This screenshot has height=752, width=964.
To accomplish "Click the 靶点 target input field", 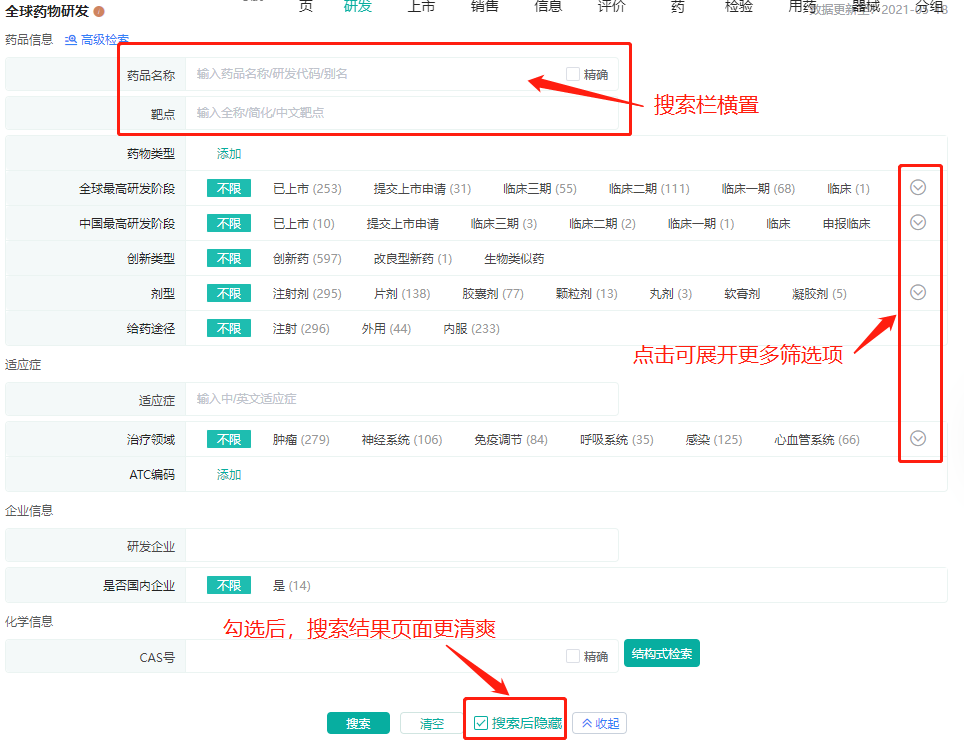I will point(400,113).
